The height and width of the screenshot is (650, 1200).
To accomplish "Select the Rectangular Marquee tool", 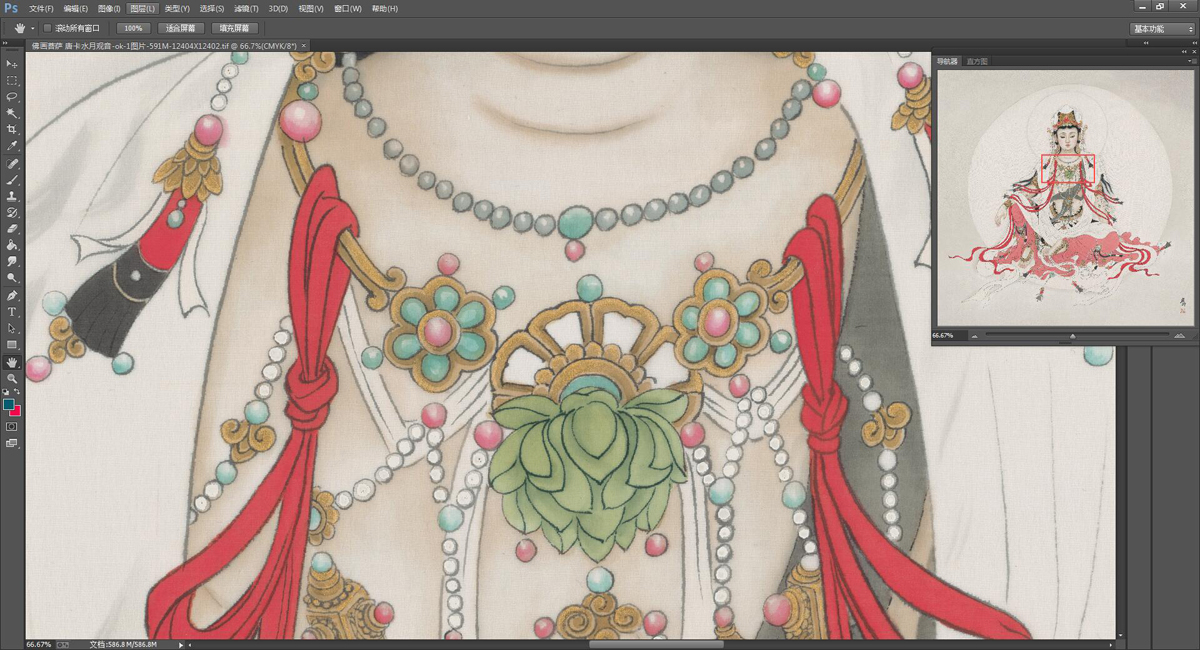I will (x=12, y=80).
